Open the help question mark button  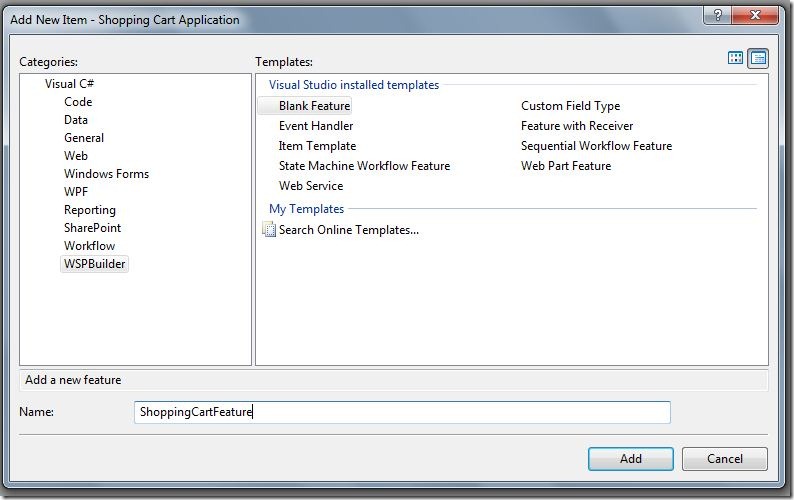pos(717,15)
